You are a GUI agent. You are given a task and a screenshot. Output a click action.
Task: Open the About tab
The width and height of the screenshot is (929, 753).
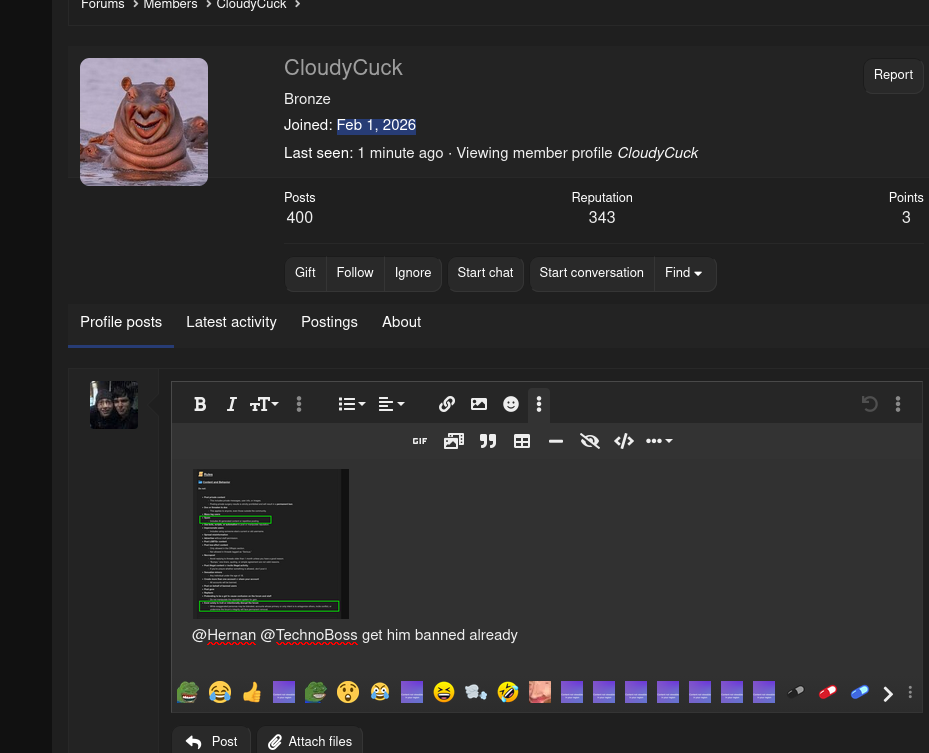coord(401,322)
